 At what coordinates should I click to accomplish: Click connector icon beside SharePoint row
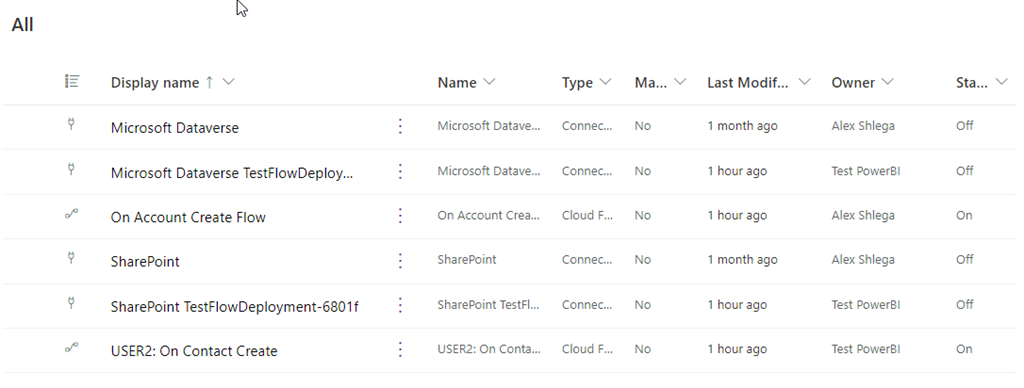click(71, 258)
